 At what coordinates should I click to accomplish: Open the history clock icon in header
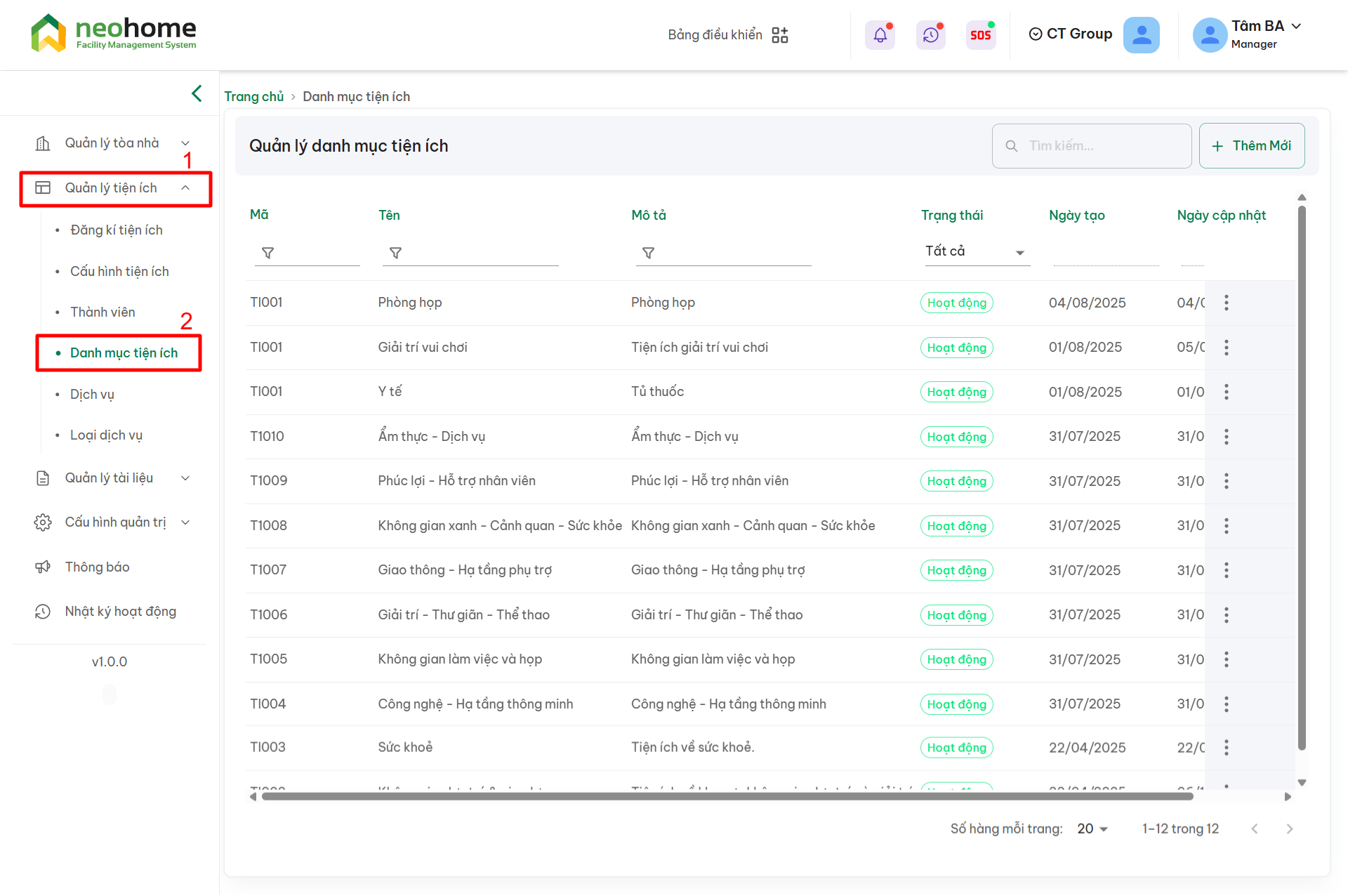pyautogui.click(x=930, y=34)
